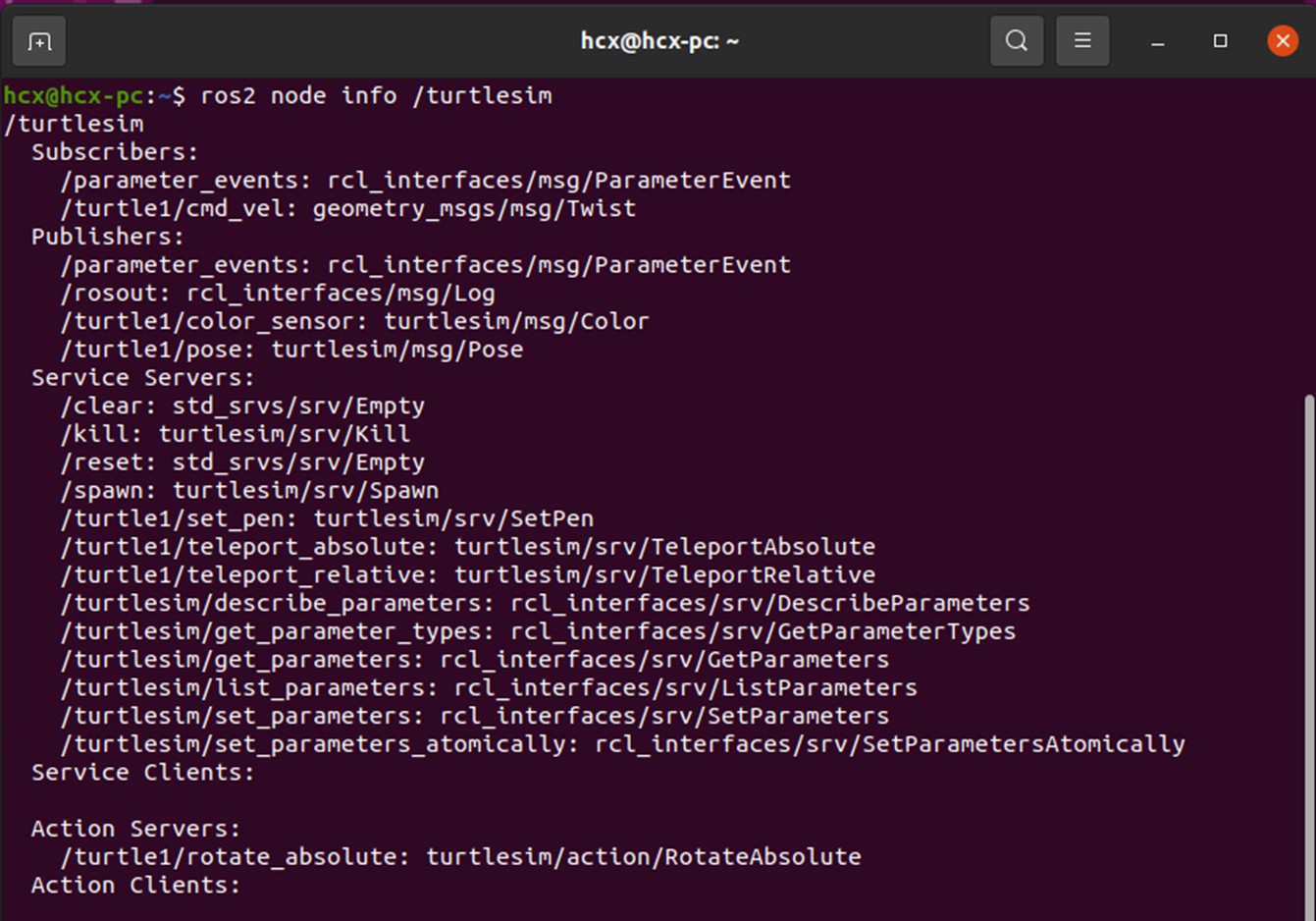Open the hamburger menu button
Screen dimensions: 1316x921
[x=1082, y=41]
